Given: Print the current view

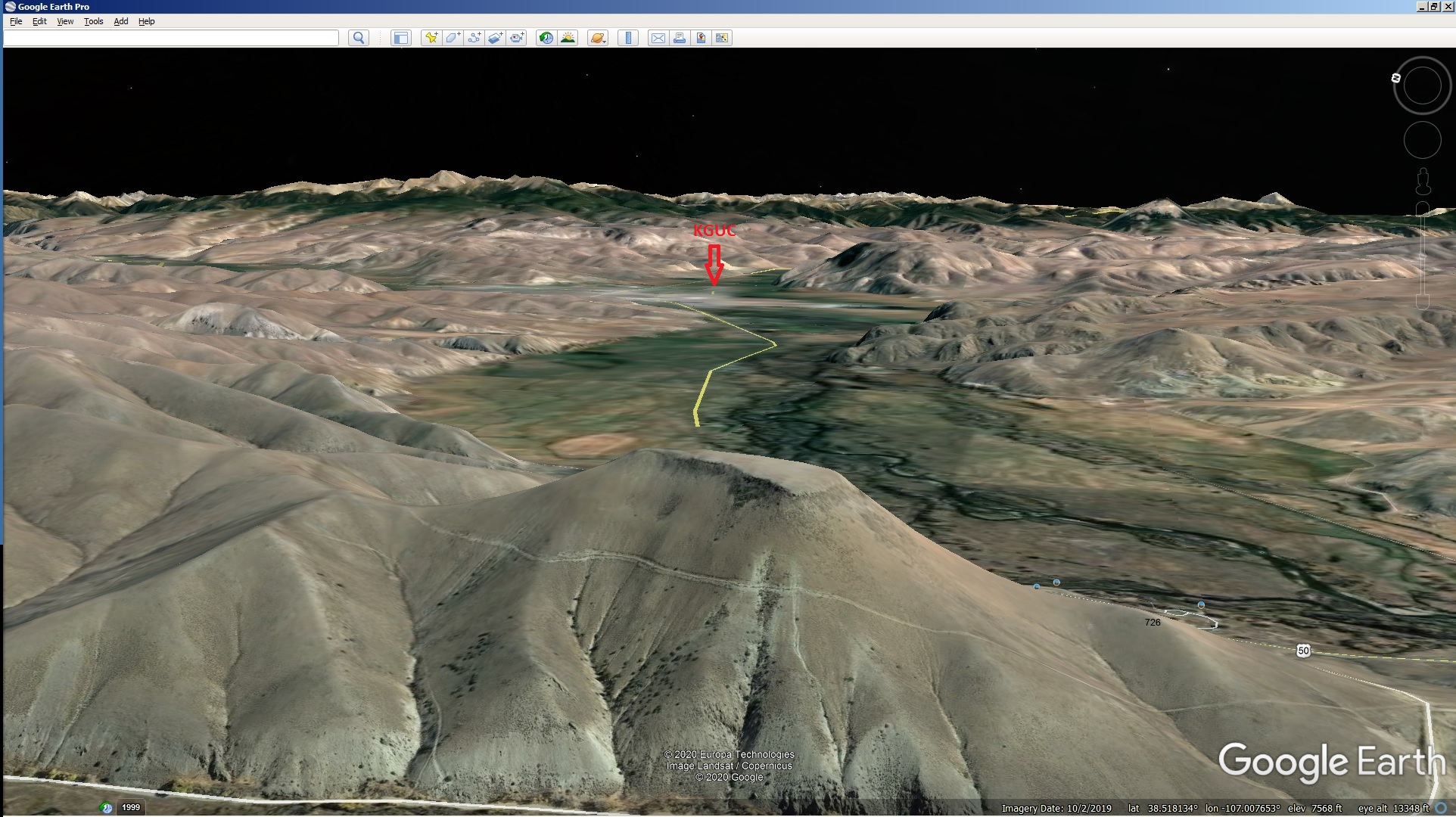Looking at the screenshot, I should [x=680, y=38].
